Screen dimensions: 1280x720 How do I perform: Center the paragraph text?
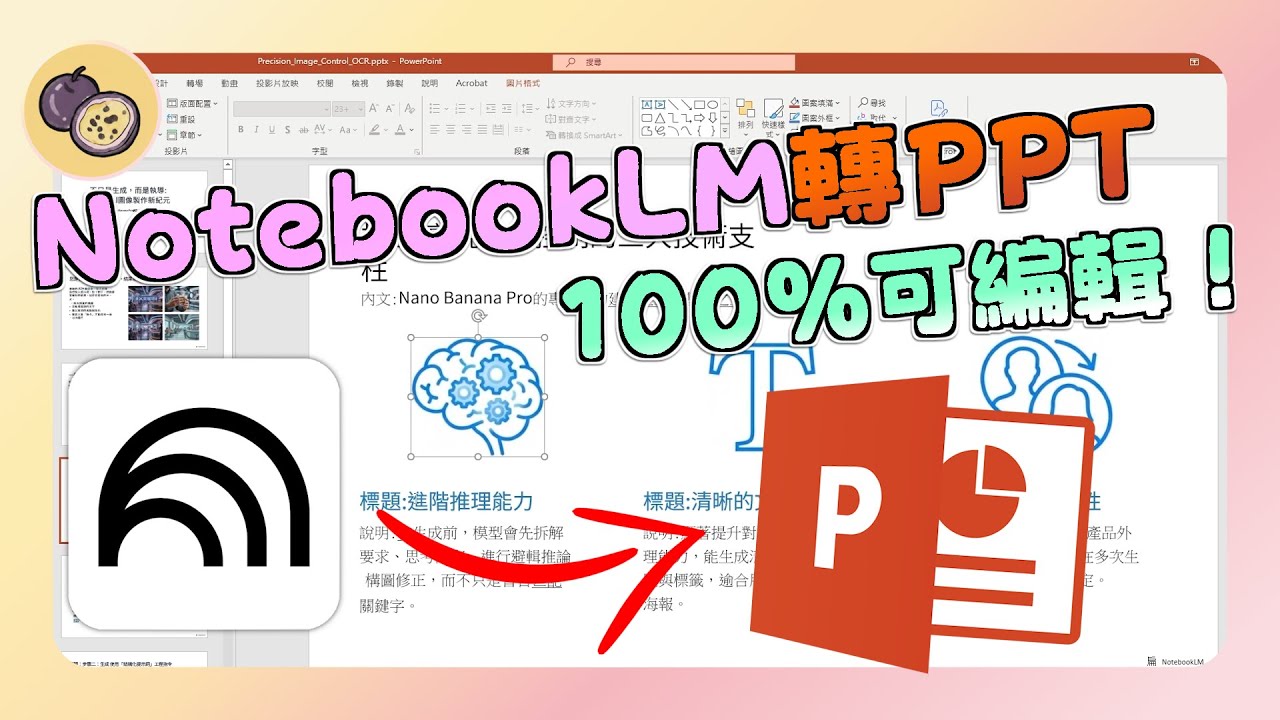(450, 129)
